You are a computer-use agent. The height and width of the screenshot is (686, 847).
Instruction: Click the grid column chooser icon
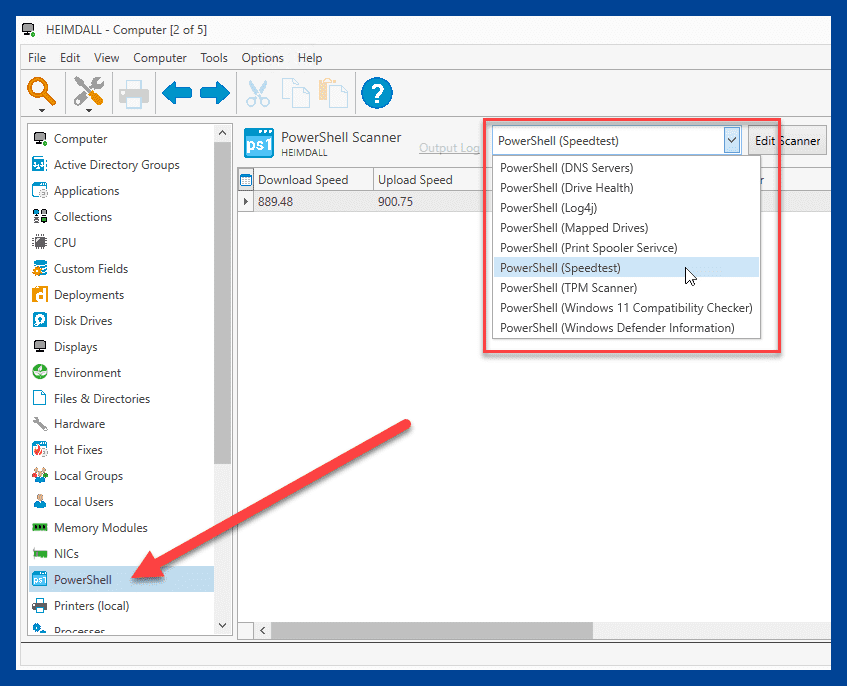pyautogui.click(x=246, y=180)
